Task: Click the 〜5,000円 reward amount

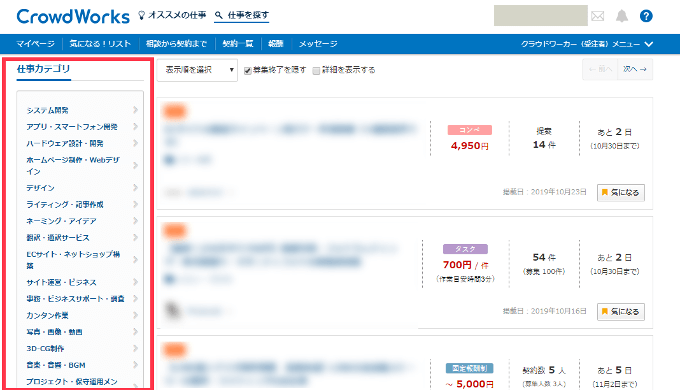Action: 469,384
